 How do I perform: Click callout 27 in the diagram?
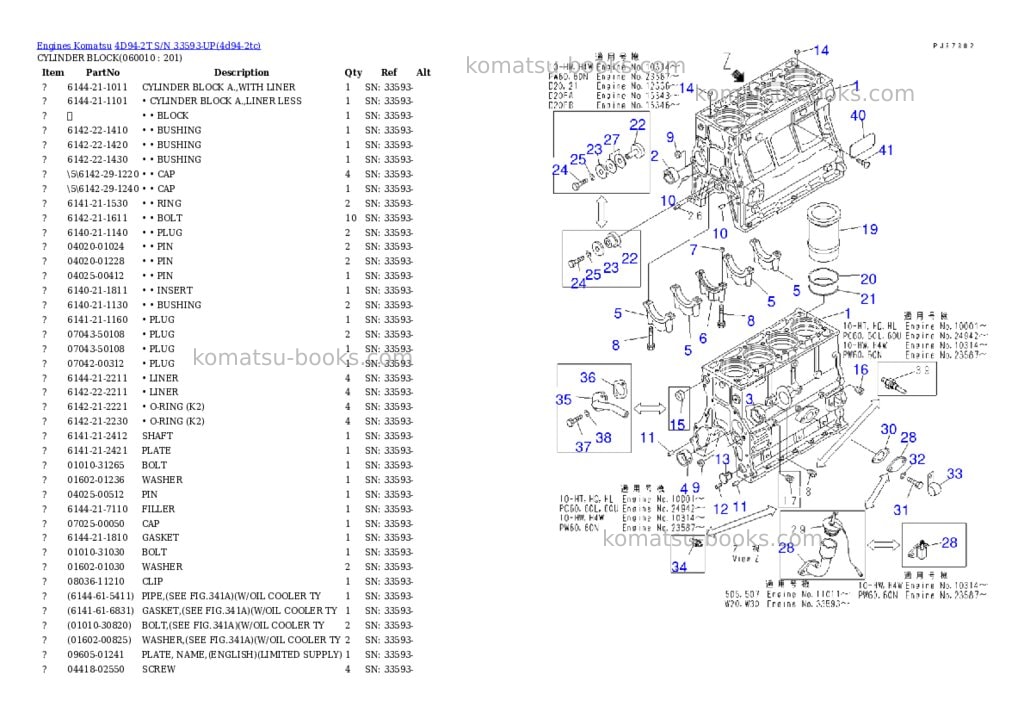611,140
